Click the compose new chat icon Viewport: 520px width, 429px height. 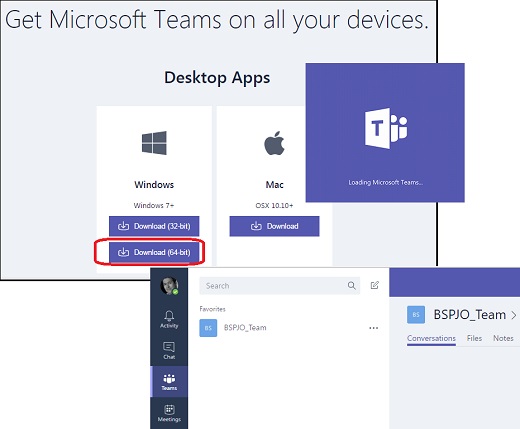click(375, 285)
